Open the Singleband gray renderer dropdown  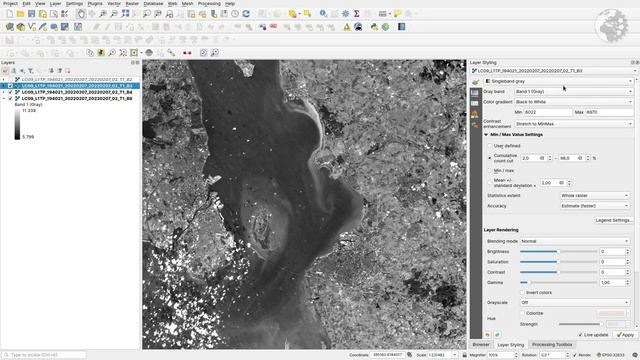[558, 81]
